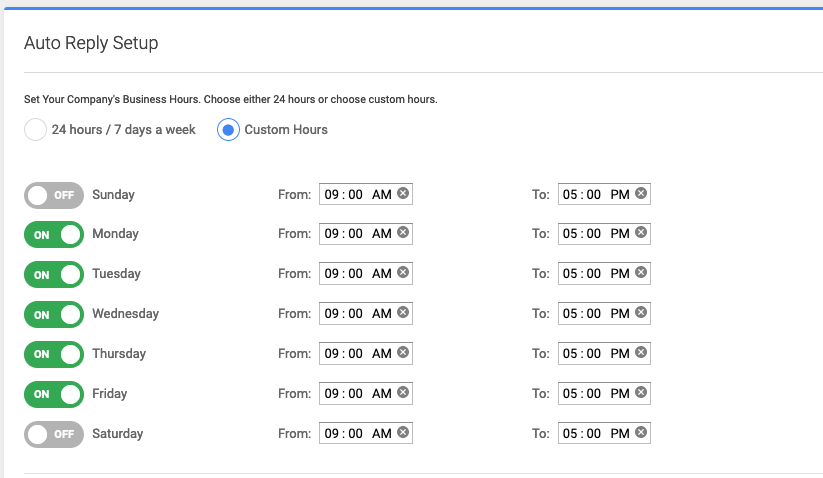Disable the Wednesday toggle switch
Viewport: 823px width, 478px height.
click(x=54, y=314)
